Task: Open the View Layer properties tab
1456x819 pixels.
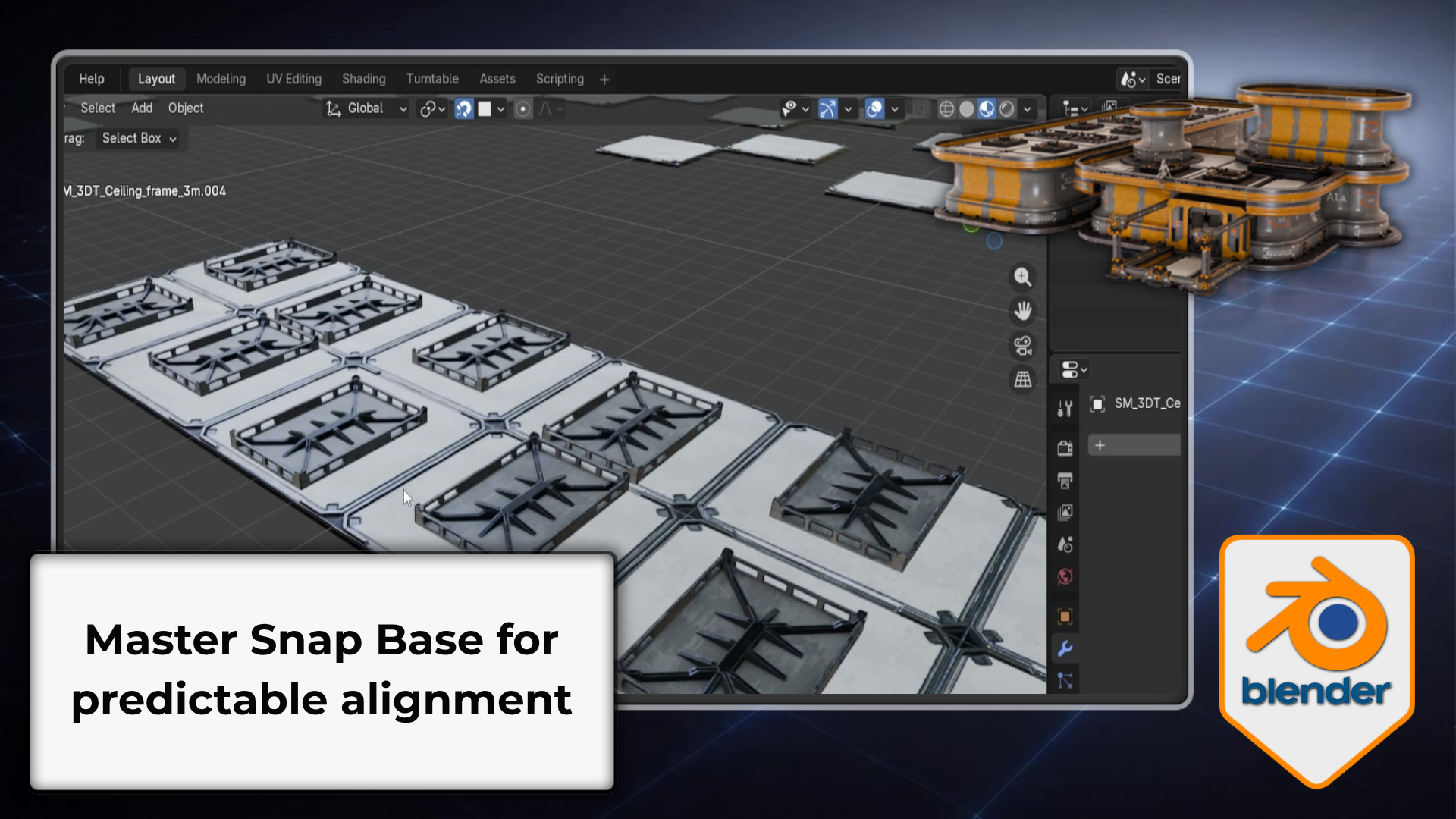Action: coord(1065,513)
